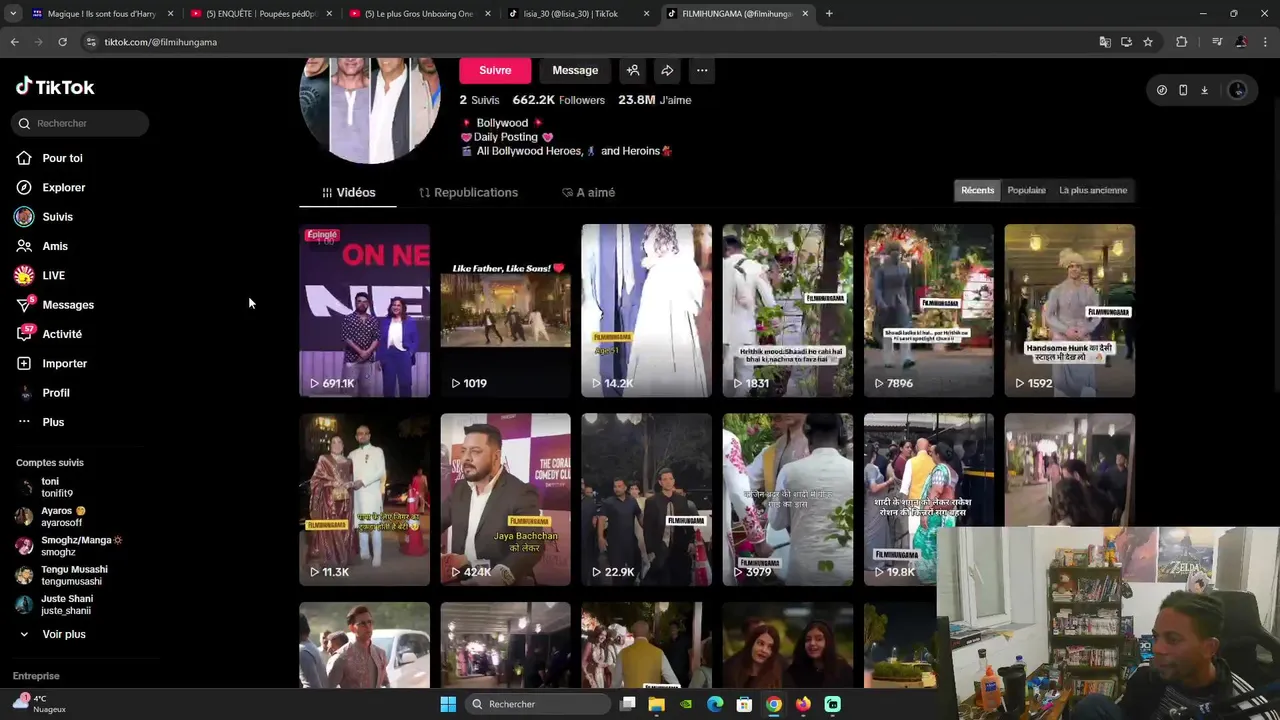Open Like Father, Like Sons video

coord(505,310)
